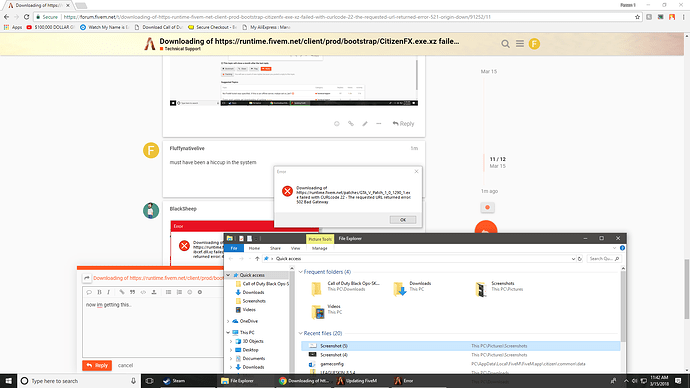Expand OneDrive in the navigation pane
690x388 pixels.
(228, 321)
